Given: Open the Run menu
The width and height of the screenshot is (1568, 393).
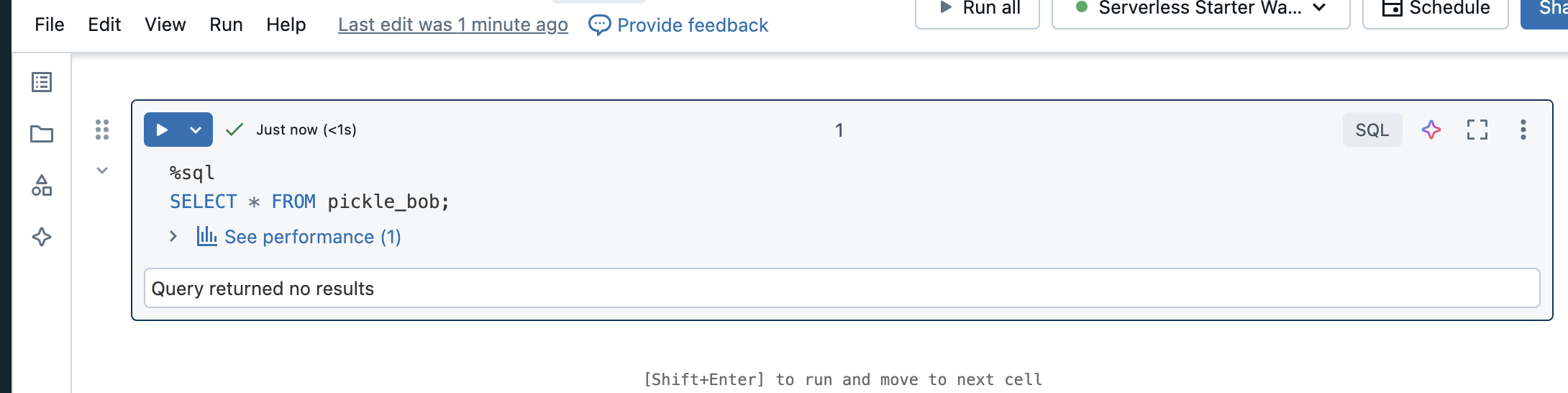Looking at the screenshot, I should (226, 24).
